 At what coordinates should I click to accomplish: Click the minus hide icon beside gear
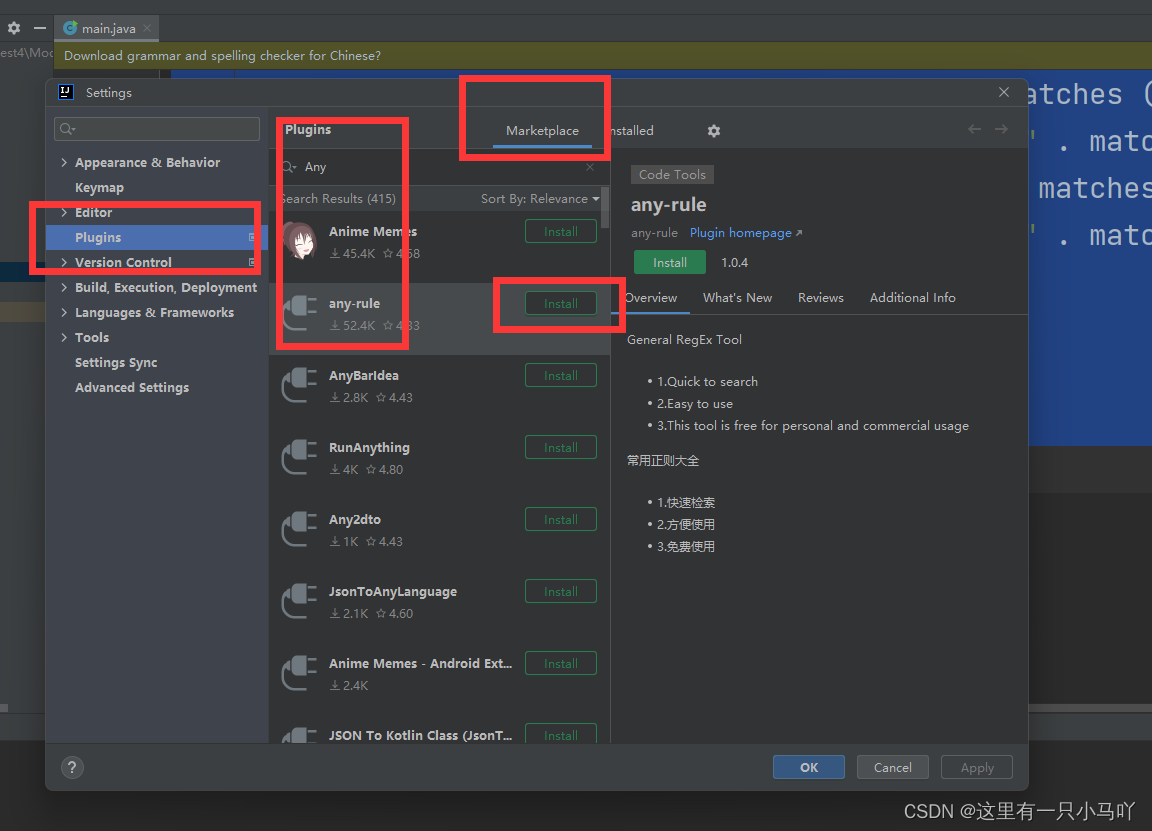pos(40,28)
